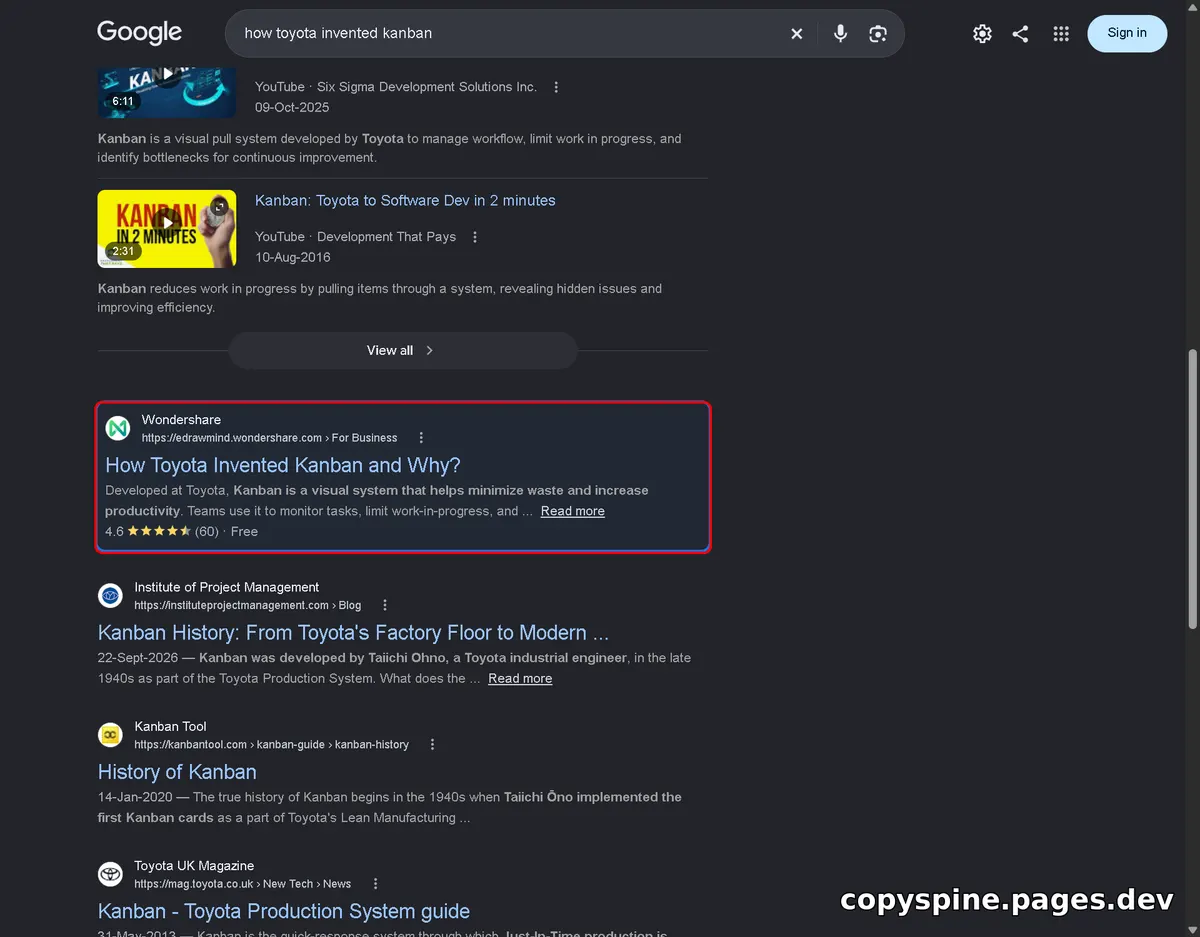Image resolution: width=1200 pixels, height=937 pixels.
Task: Click the mag.toyota.co.uk URL breadcrumb
Action: tap(243, 883)
